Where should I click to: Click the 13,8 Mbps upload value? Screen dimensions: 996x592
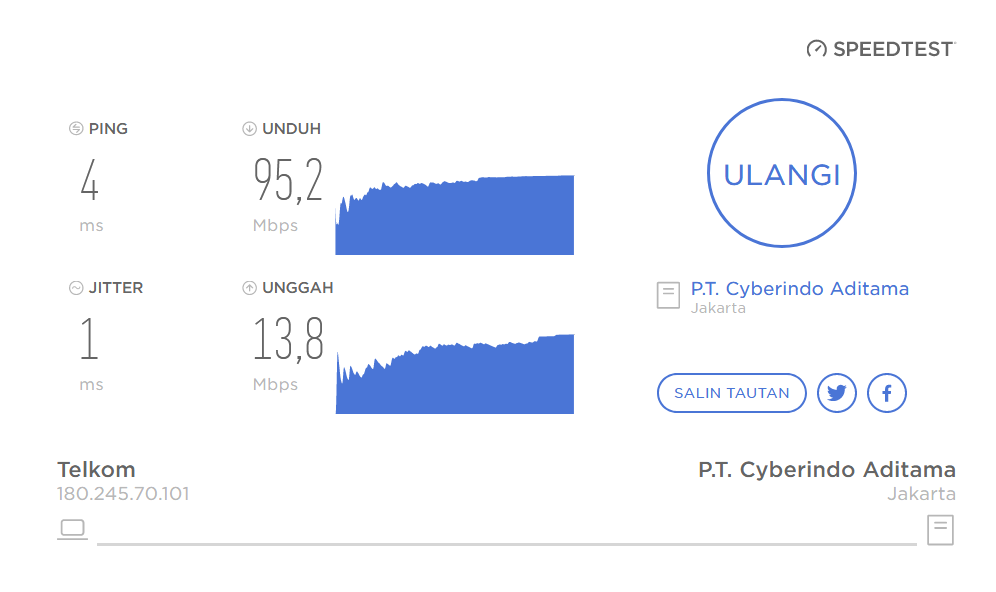(288, 339)
